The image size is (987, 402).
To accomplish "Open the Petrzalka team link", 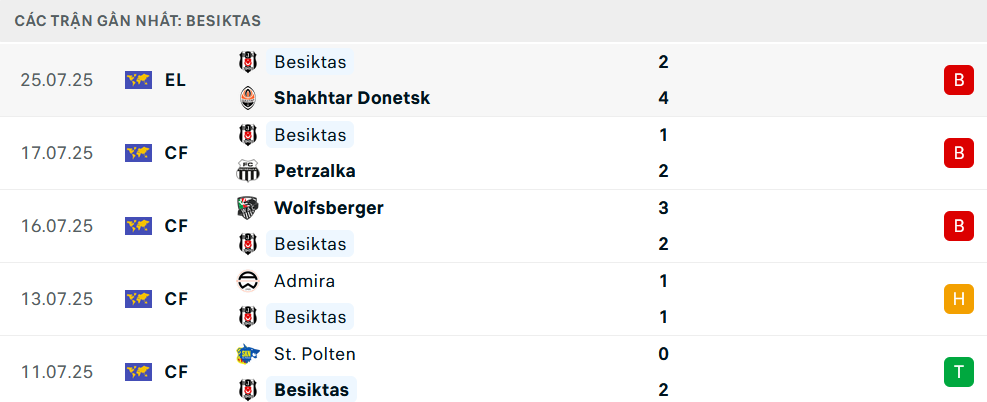I will pyautogui.click(x=315, y=171).
